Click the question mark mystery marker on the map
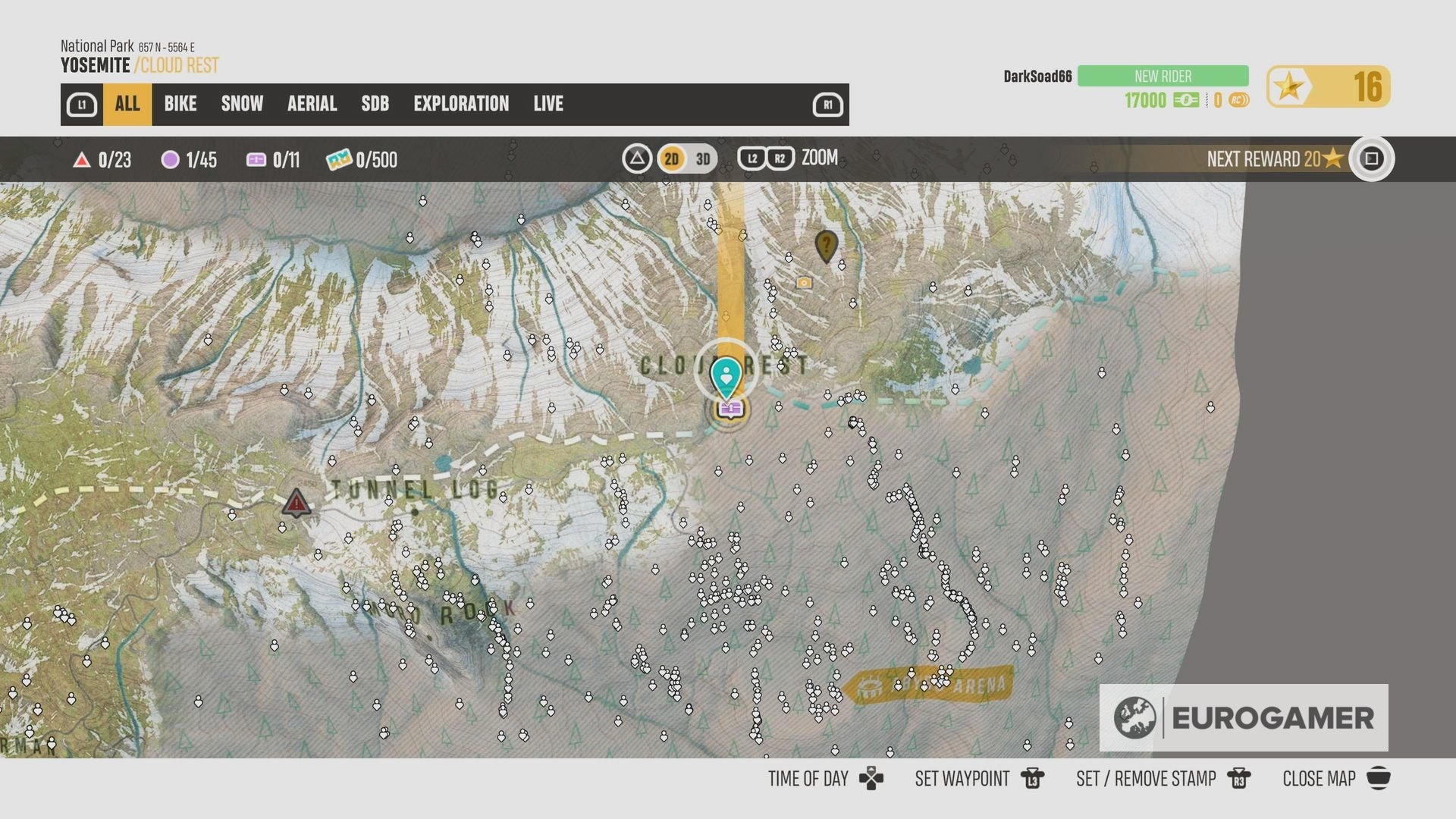This screenshot has height=819, width=1456. (x=826, y=245)
